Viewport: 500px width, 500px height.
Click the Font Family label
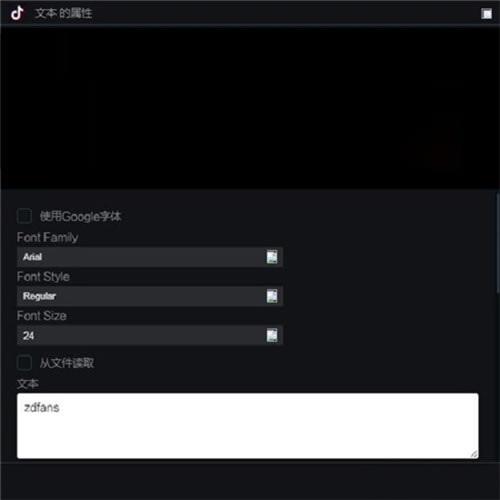tap(48, 238)
